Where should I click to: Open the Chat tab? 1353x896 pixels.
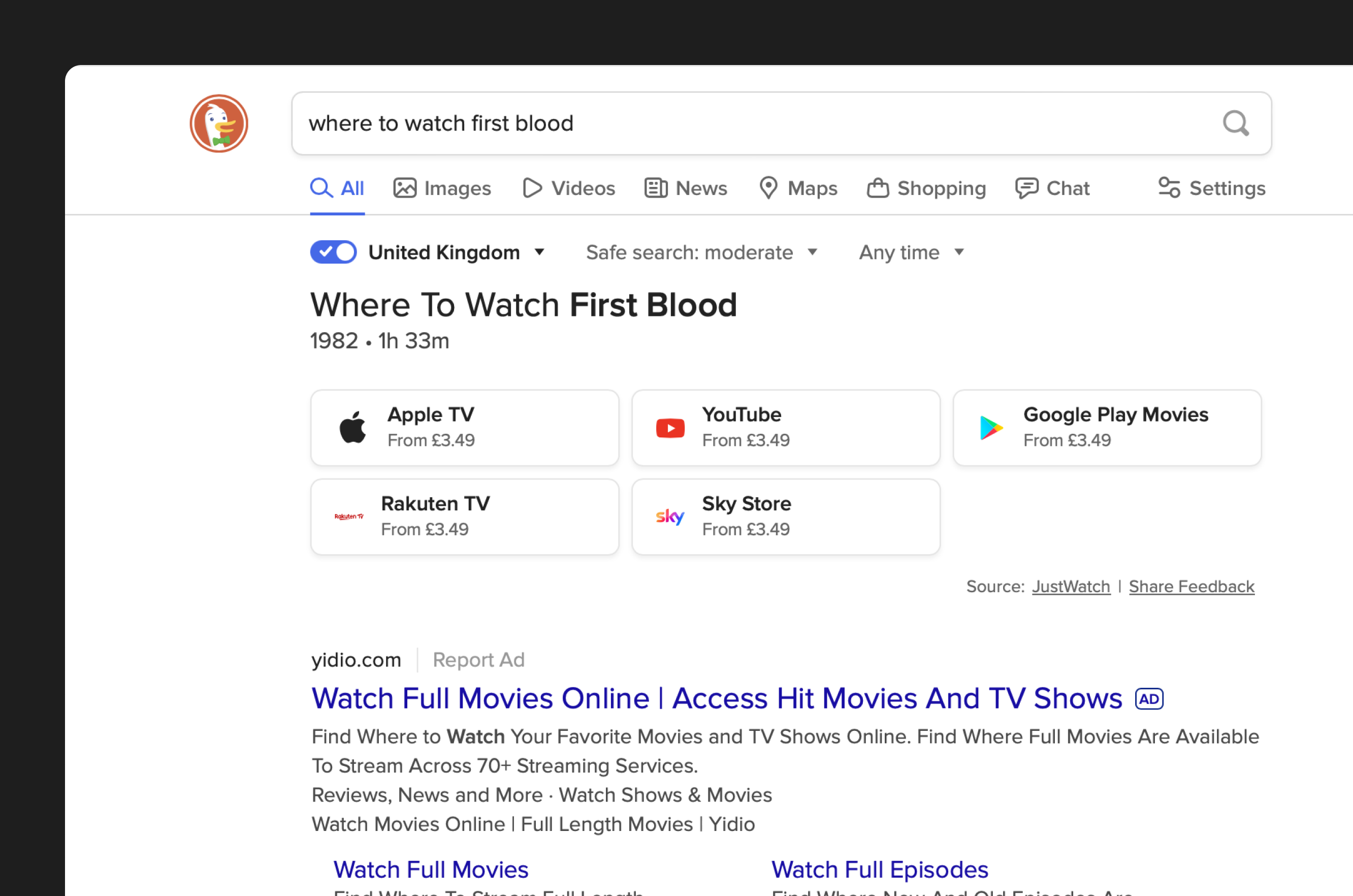(1052, 188)
